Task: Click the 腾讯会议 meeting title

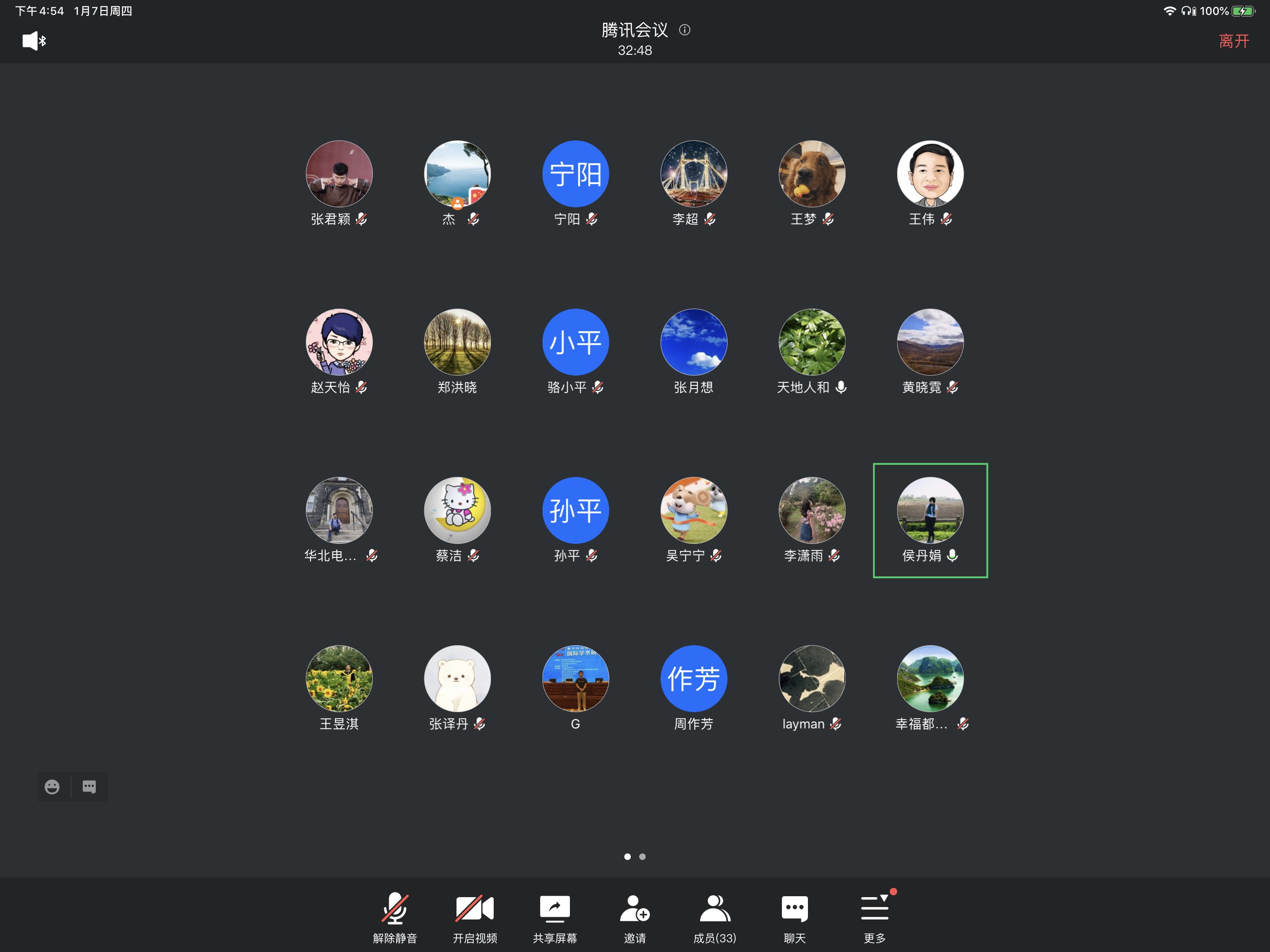Action: [635, 30]
